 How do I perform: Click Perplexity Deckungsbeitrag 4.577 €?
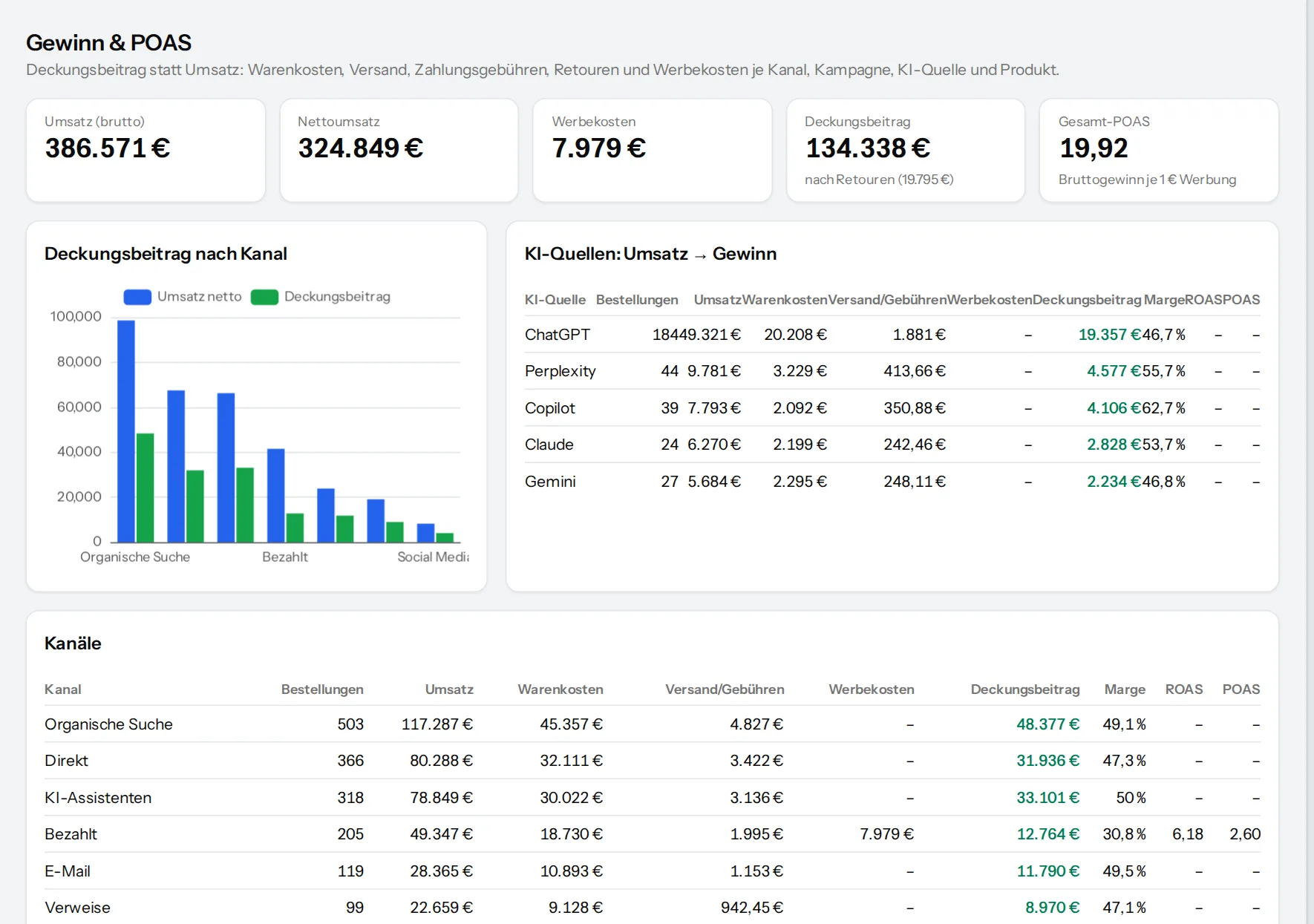coord(1114,371)
